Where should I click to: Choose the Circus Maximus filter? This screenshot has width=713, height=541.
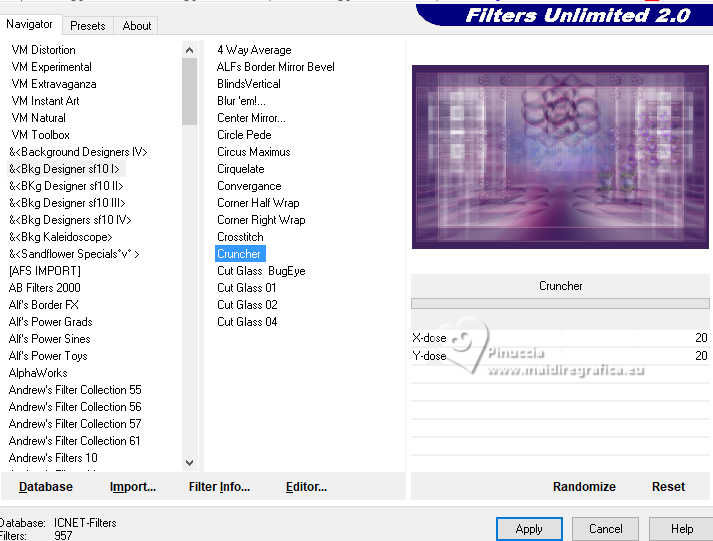(253, 152)
